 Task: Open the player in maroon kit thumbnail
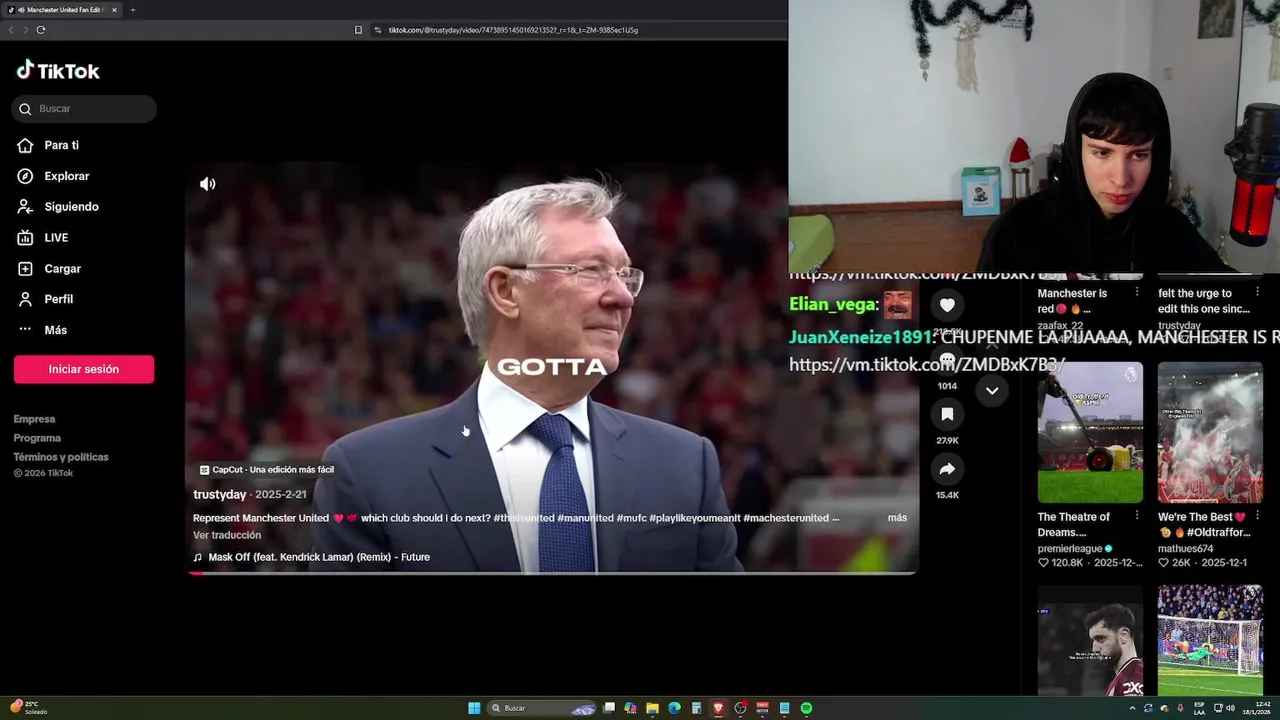click(1090, 640)
